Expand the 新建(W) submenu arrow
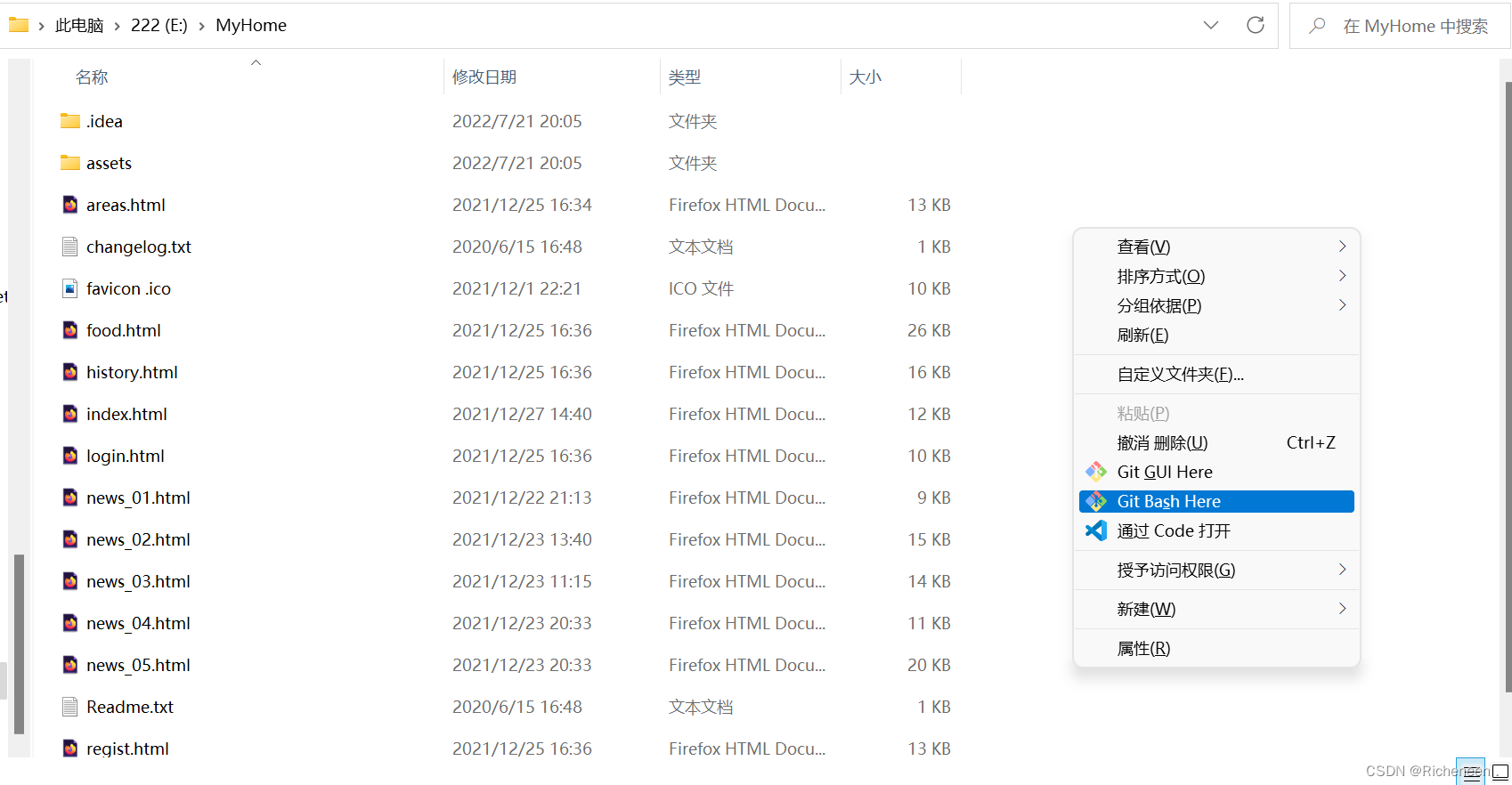Viewport: 1512px width, 785px height. pos(1342,609)
